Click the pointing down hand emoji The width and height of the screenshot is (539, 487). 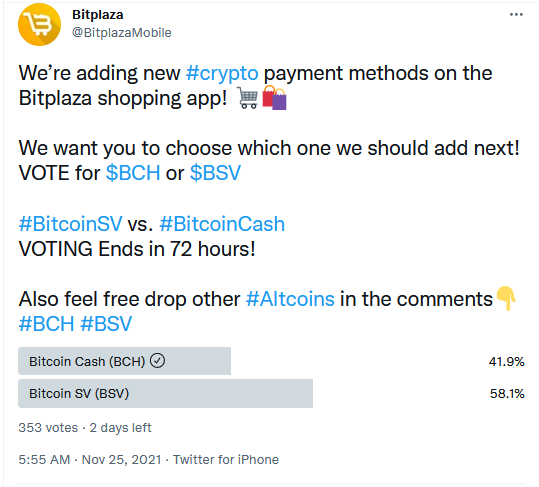pyautogui.click(x=506, y=298)
